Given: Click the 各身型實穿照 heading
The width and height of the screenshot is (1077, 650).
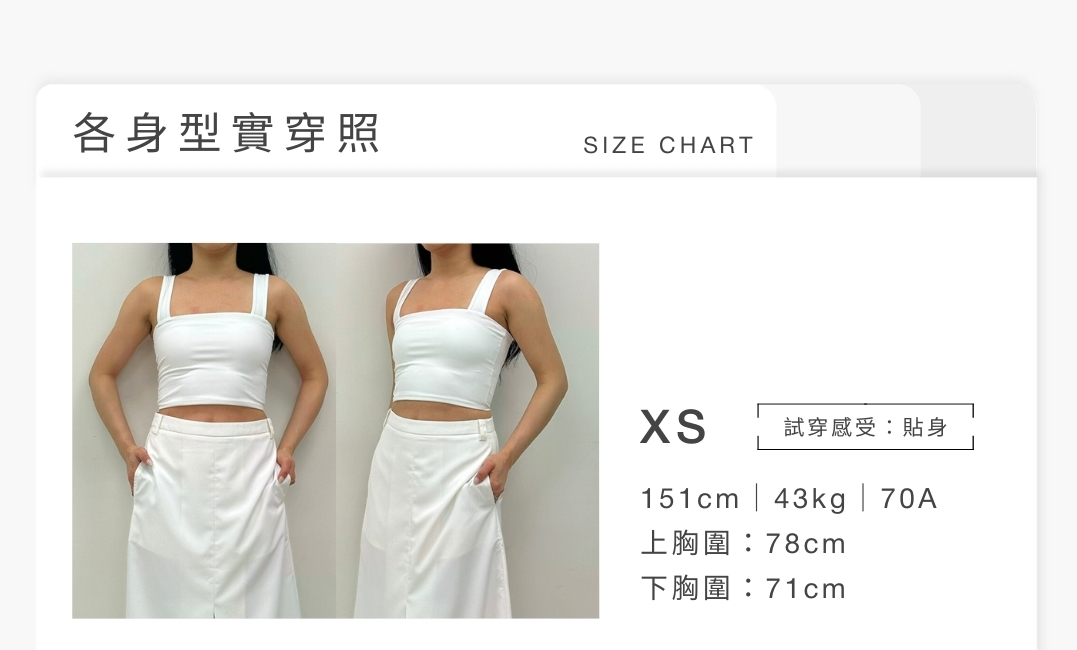Looking at the screenshot, I should pyautogui.click(x=226, y=132).
